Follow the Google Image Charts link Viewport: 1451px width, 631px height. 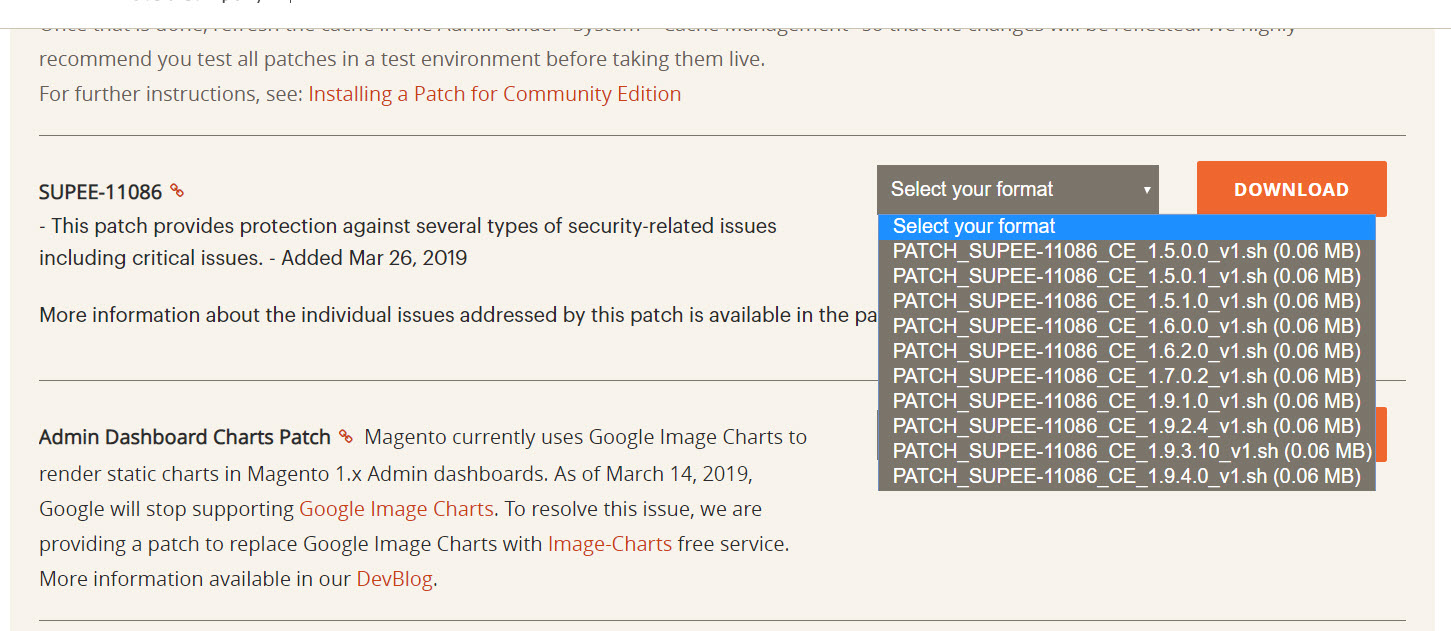(396, 509)
